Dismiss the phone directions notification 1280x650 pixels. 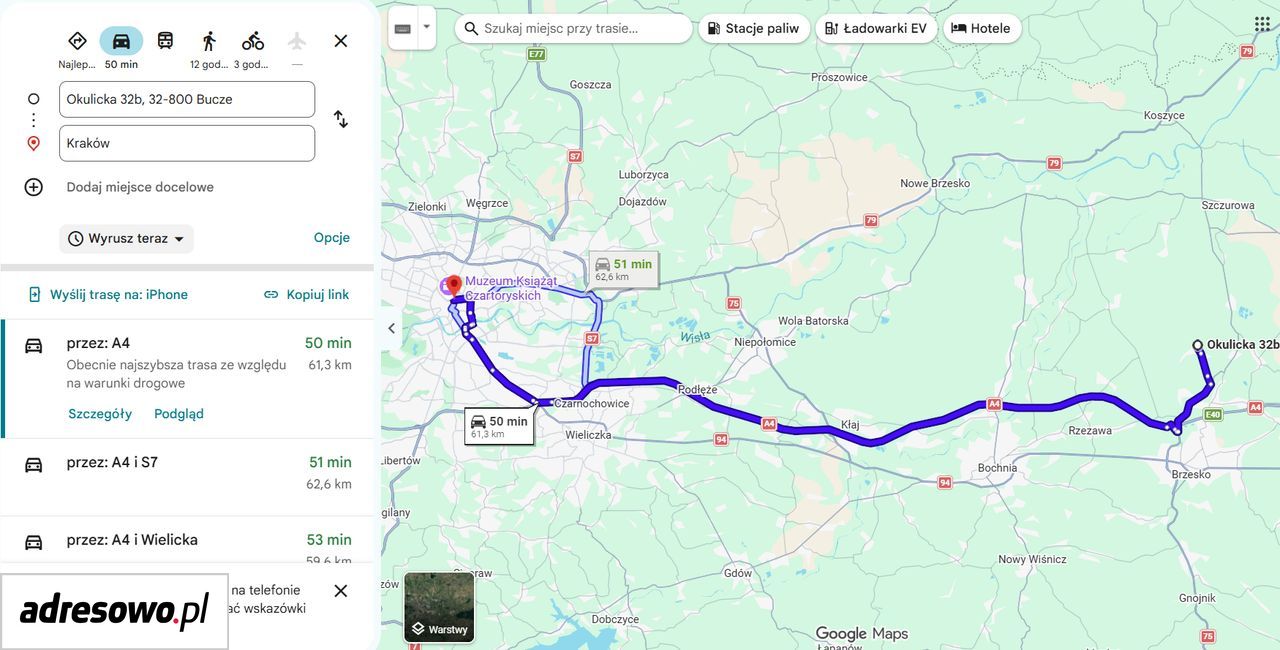[341, 591]
